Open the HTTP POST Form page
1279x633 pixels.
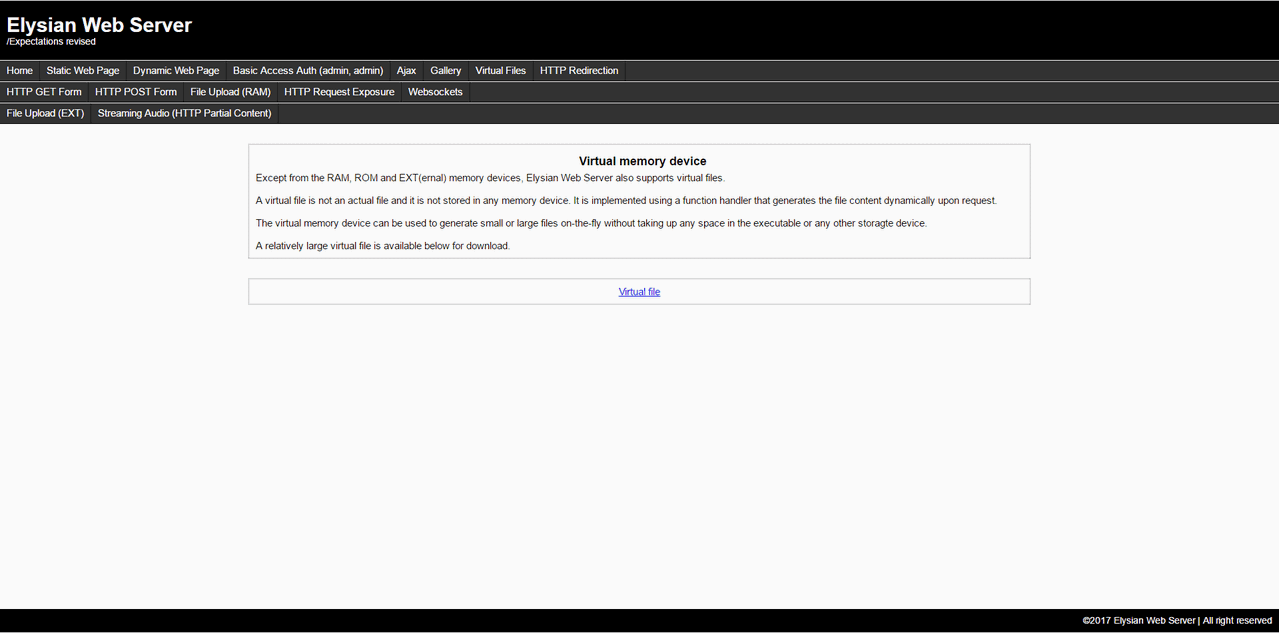coord(136,92)
